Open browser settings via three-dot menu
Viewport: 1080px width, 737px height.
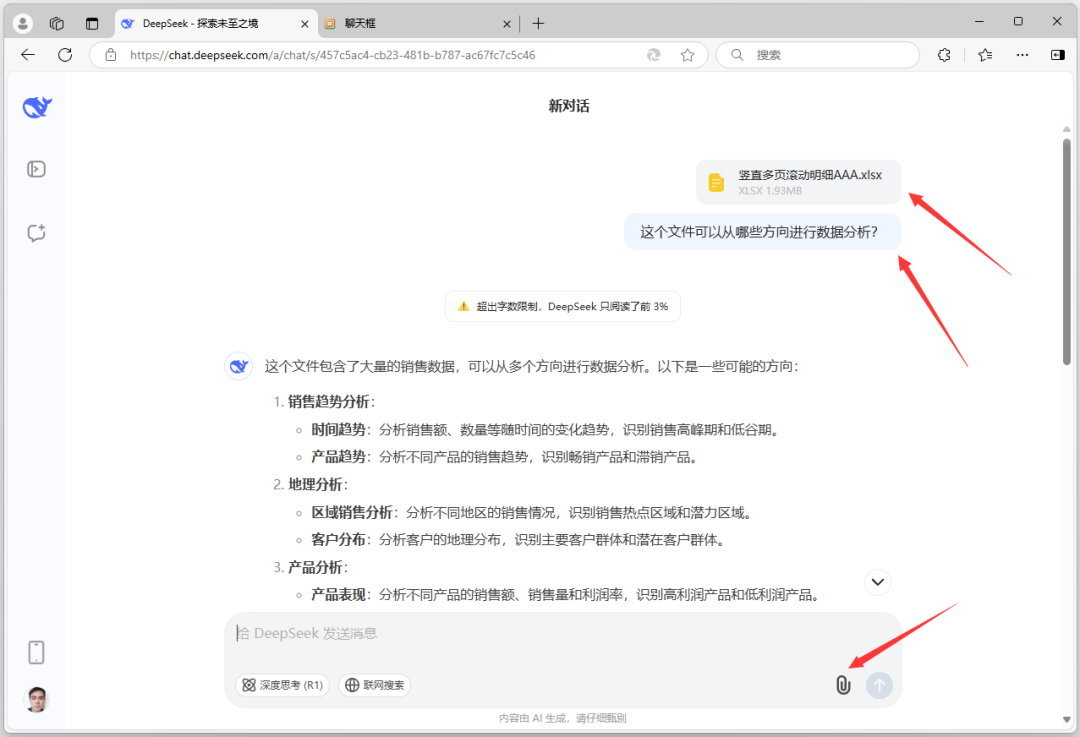point(1022,55)
